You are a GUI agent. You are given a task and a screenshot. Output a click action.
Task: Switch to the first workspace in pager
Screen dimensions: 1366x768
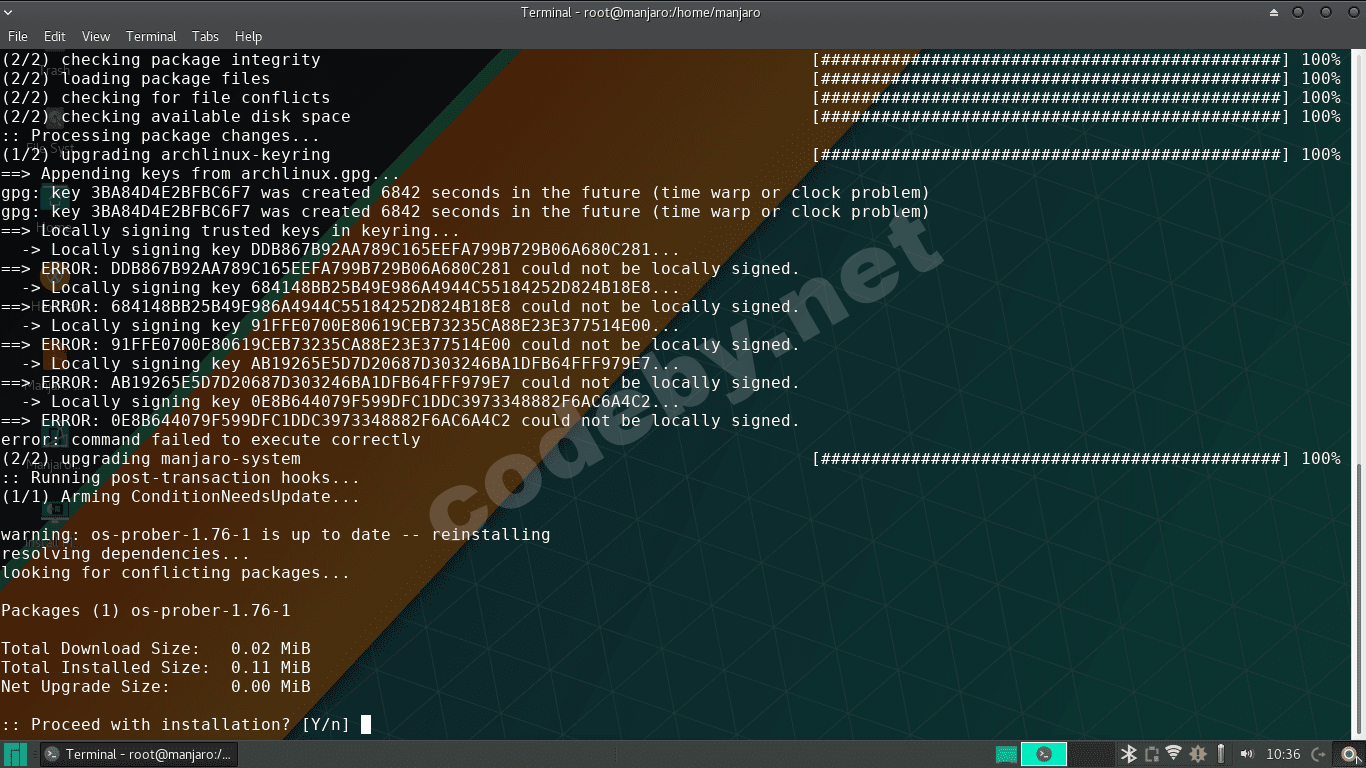pos(1006,754)
